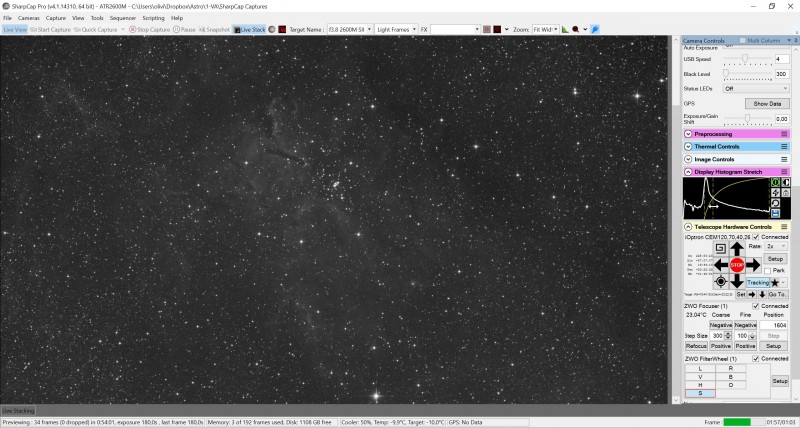Screen dimensions: 800x428
Task: Toggle the ZWO Focuser Connected checkbox
Action: (x=756, y=306)
